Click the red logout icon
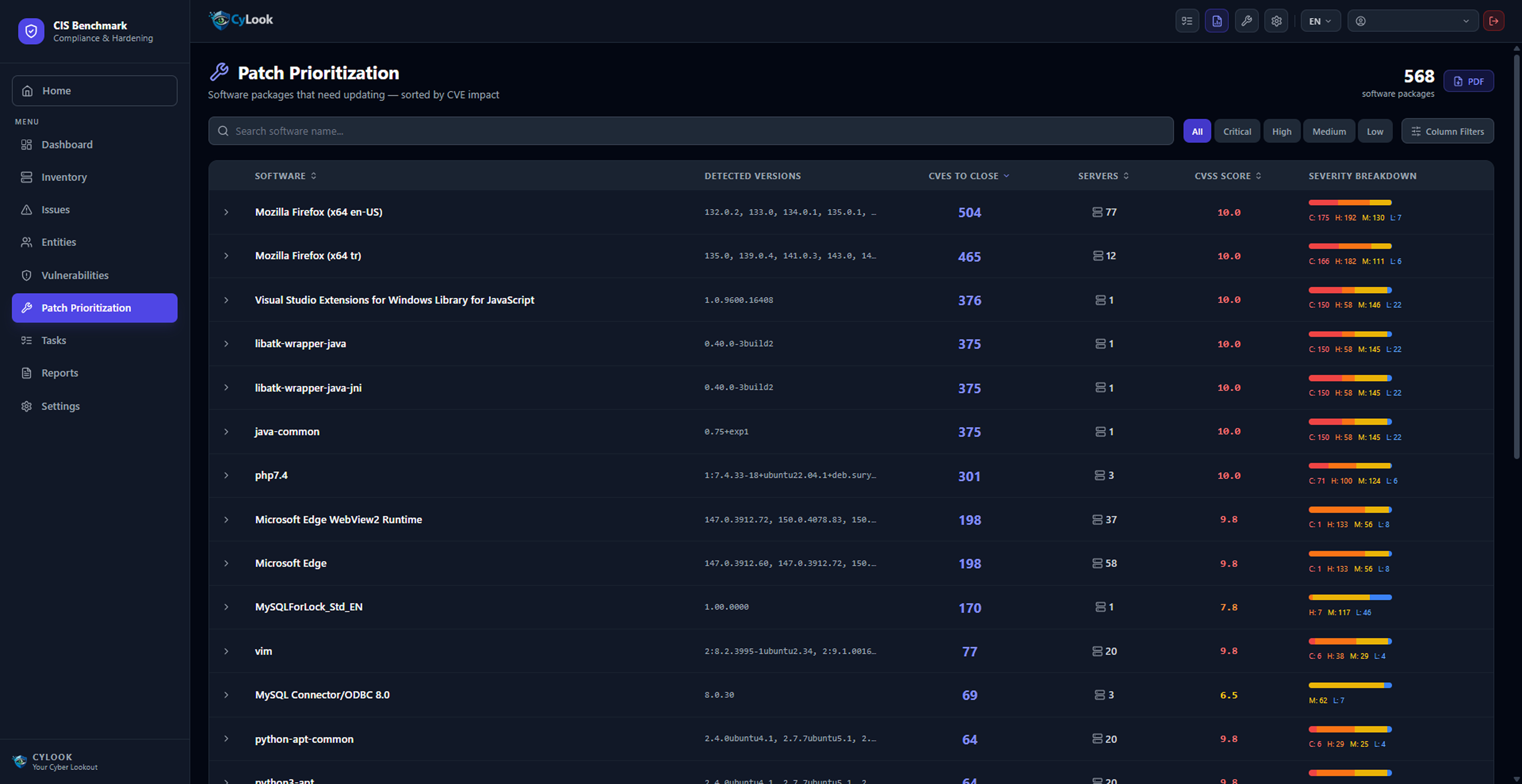Viewport: 1522px width, 784px height. tap(1493, 21)
